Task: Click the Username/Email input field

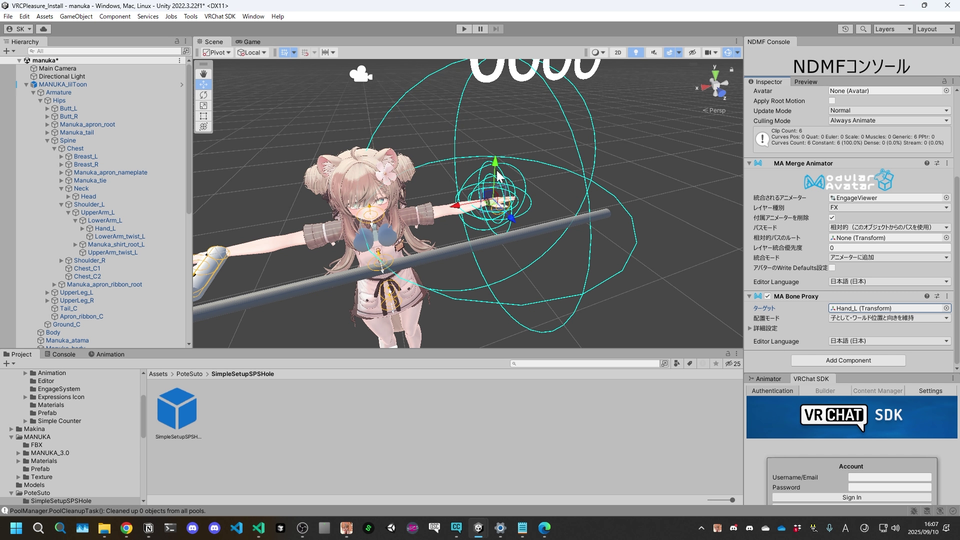Action: click(890, 477)
